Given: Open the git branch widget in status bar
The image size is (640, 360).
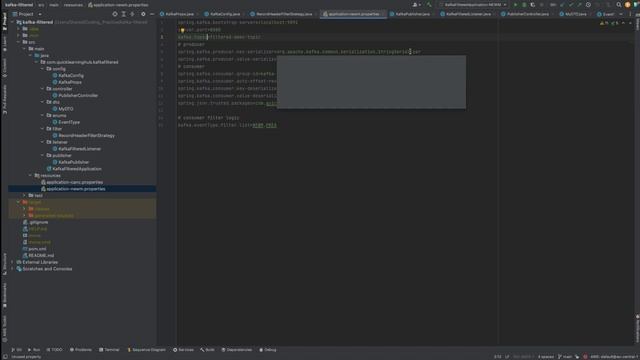Looking at the screenshot, I should [565, 357].
